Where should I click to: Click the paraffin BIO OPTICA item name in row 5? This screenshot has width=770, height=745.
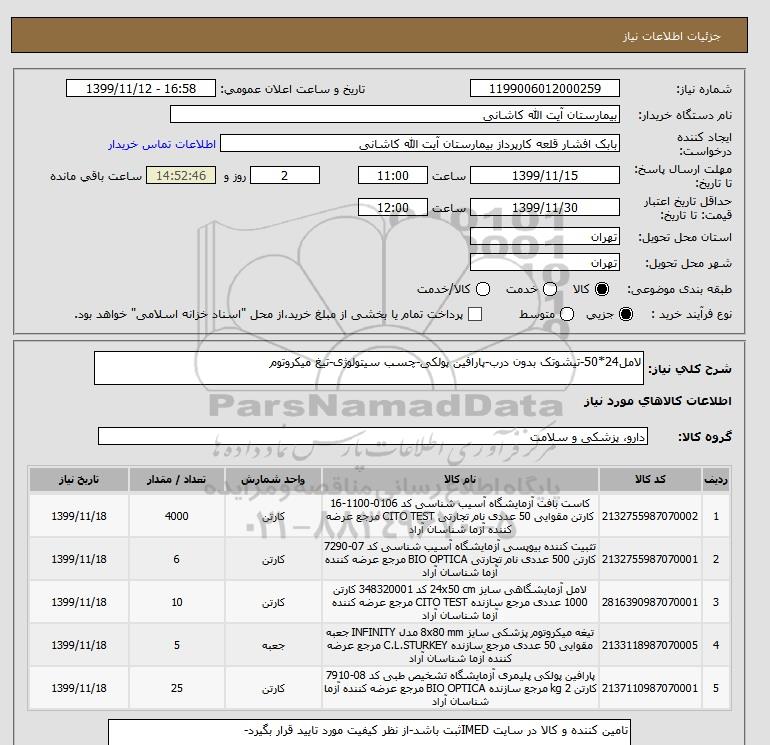point(460,688)
